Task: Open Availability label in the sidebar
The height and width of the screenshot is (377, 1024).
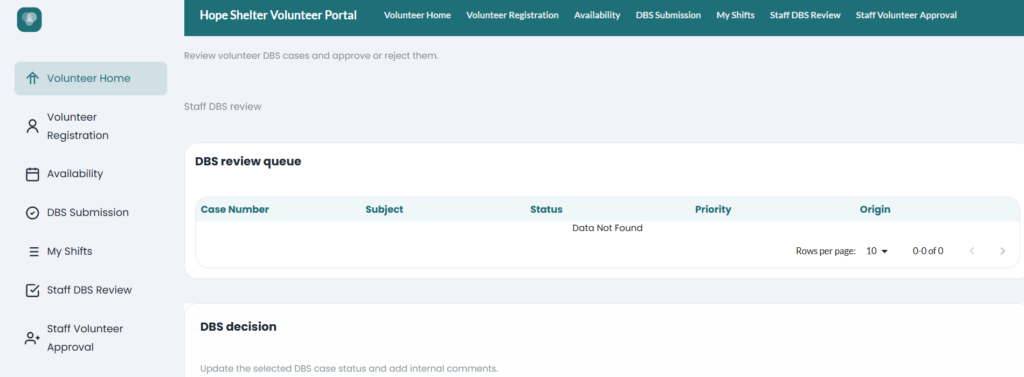Action: (x=75, y=174)
